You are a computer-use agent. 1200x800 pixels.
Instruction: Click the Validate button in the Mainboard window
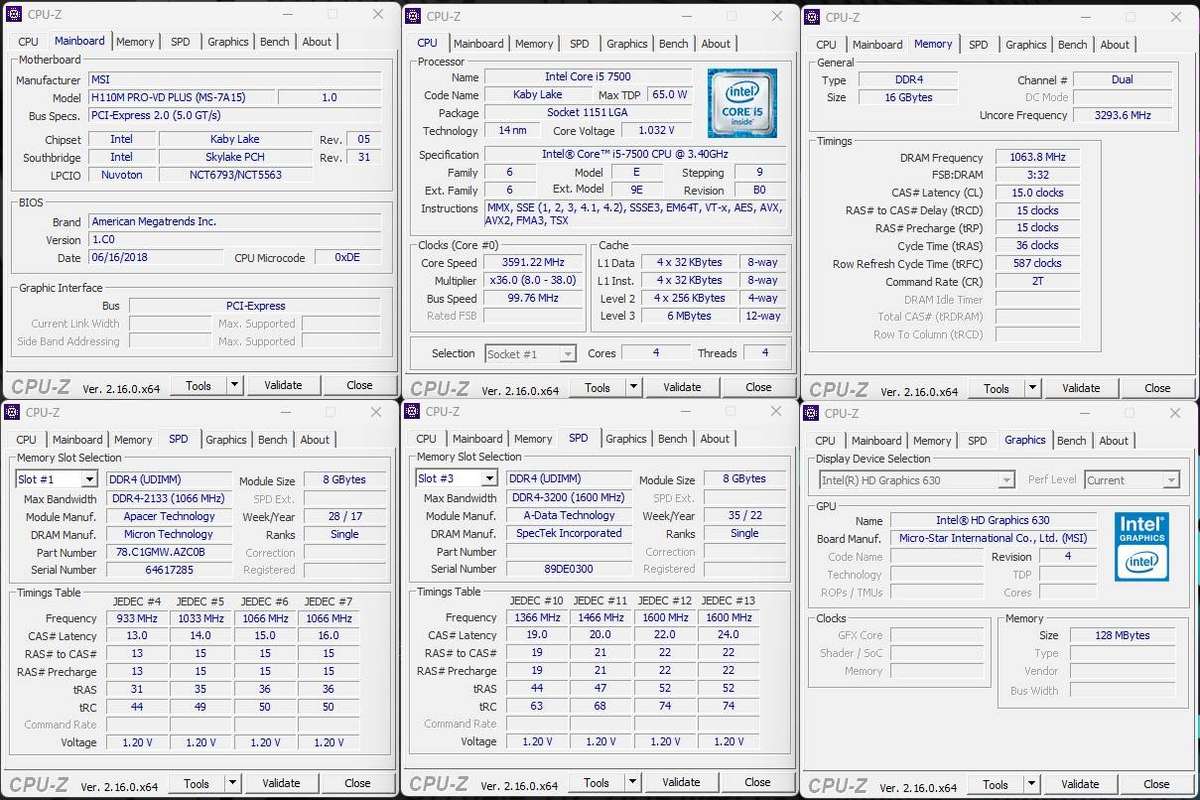point(285,384)
